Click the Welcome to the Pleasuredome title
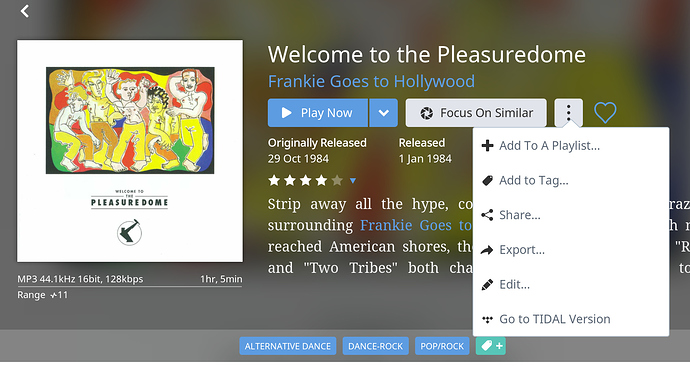The image size is (690, 372). click(427, 55)
